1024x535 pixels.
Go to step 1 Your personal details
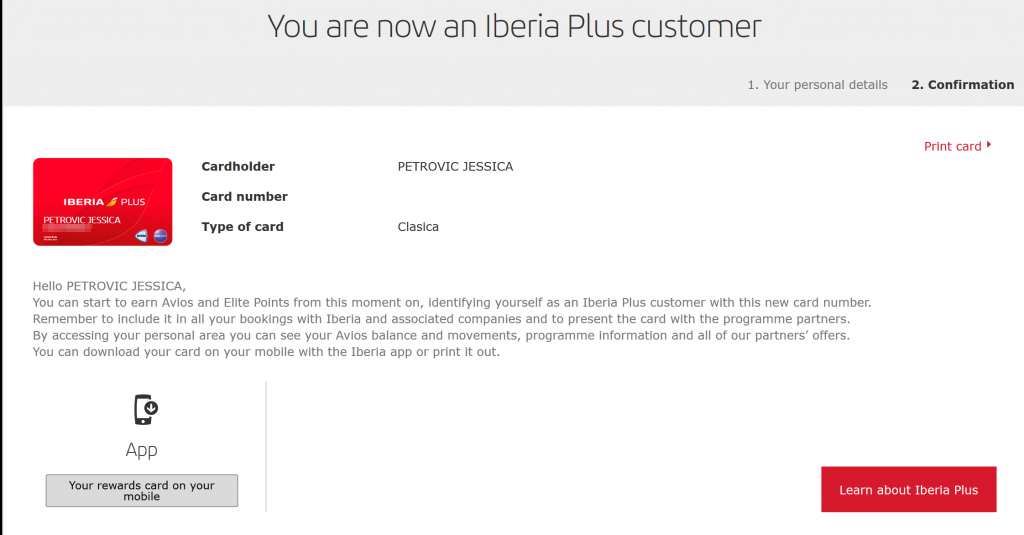coord(818,85)
